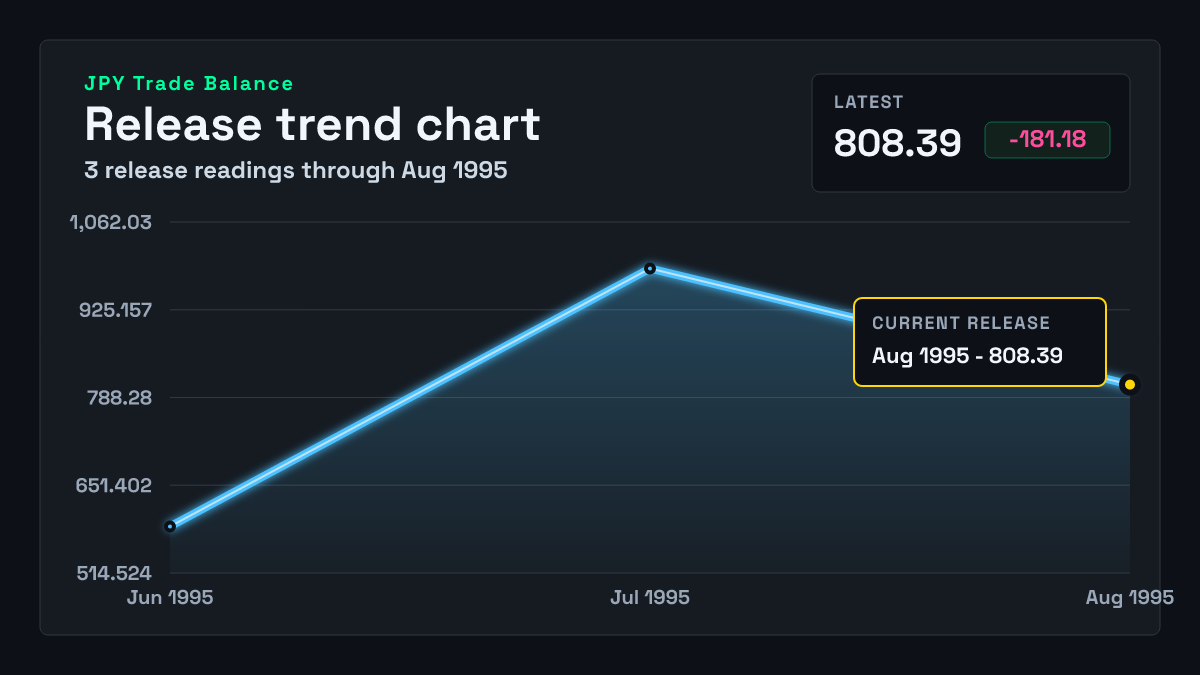
Task: Click the Aug 1995 x-axis label
Action: 1130,598
